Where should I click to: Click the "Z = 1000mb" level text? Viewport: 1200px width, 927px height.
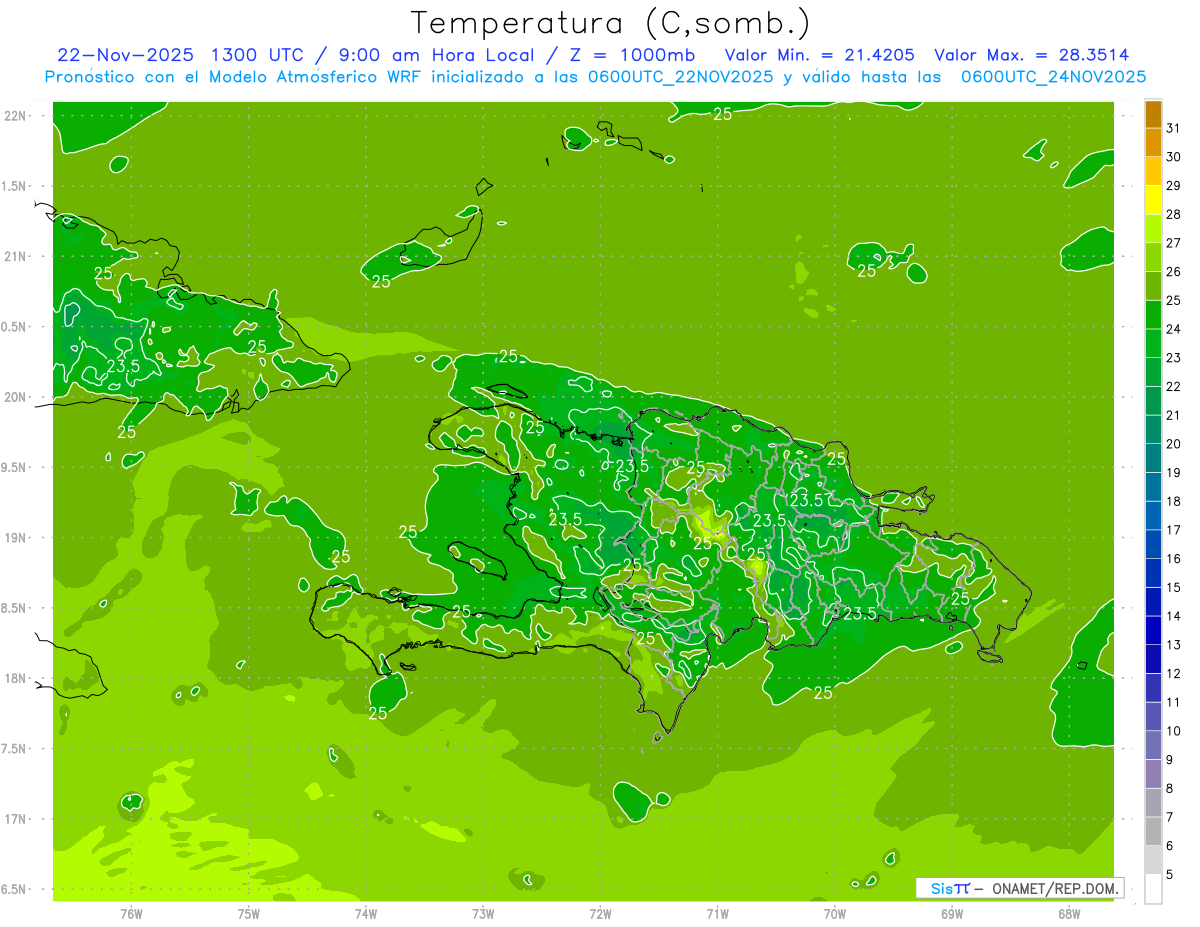(631, 55)
